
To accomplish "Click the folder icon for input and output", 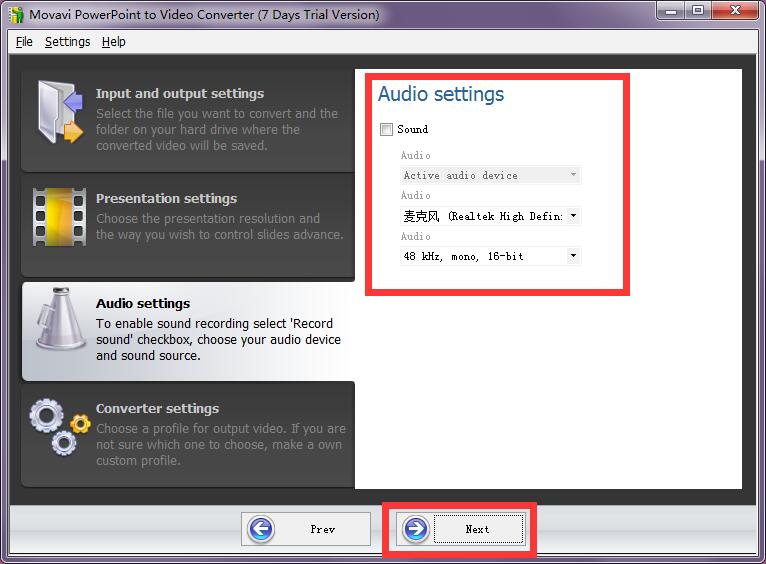I will (60, 112).
